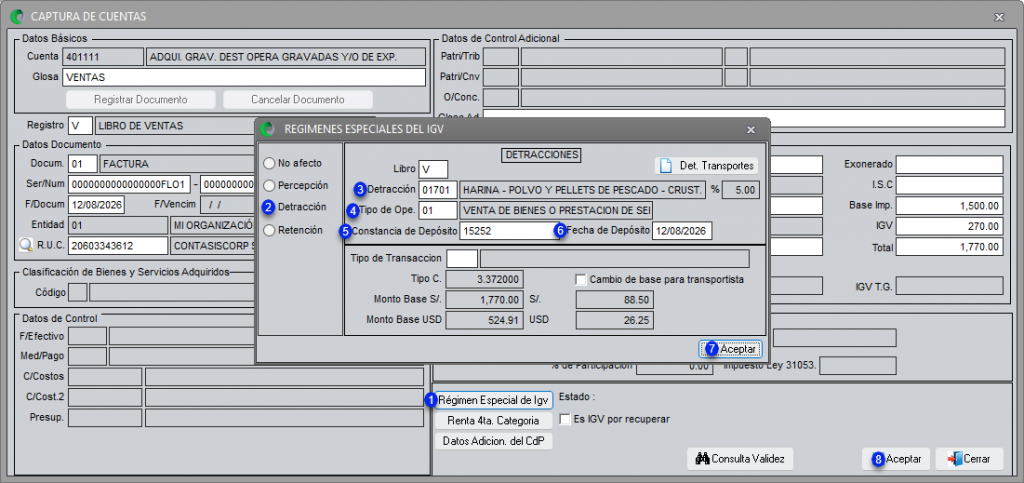Click the Cancelar Documento button

[298, 100]
